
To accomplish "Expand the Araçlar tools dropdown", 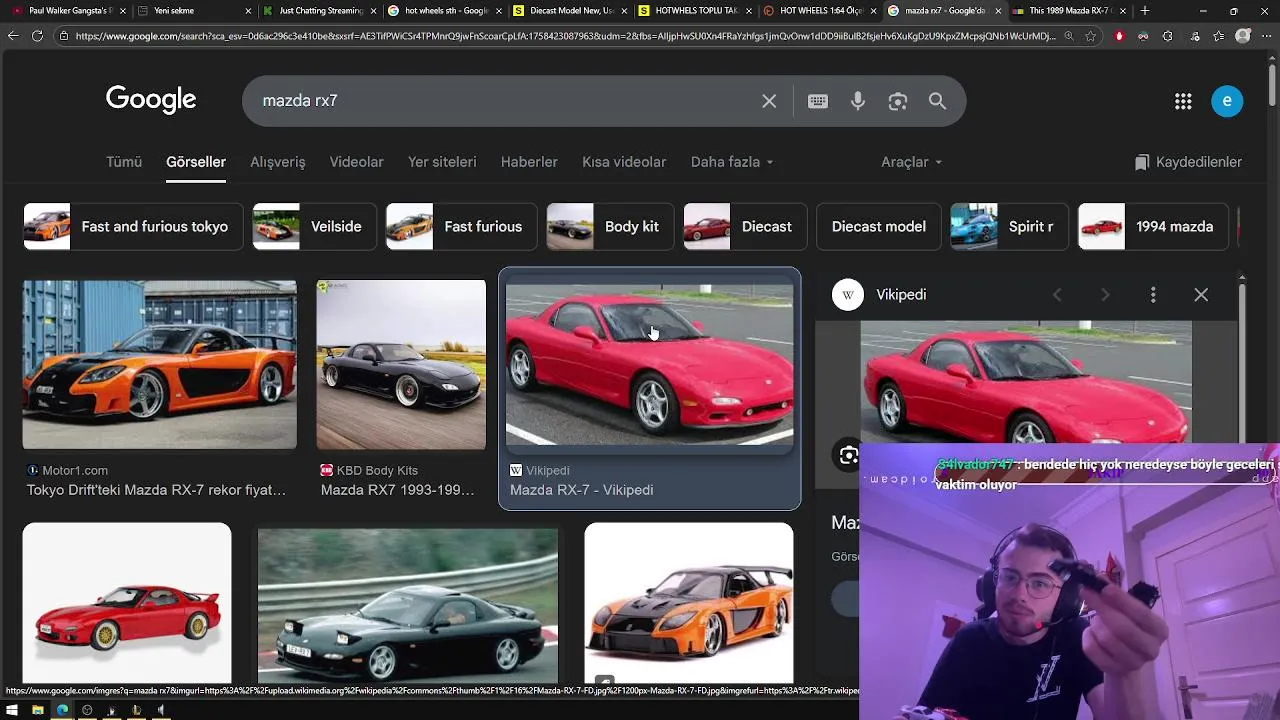I will 912,162.
